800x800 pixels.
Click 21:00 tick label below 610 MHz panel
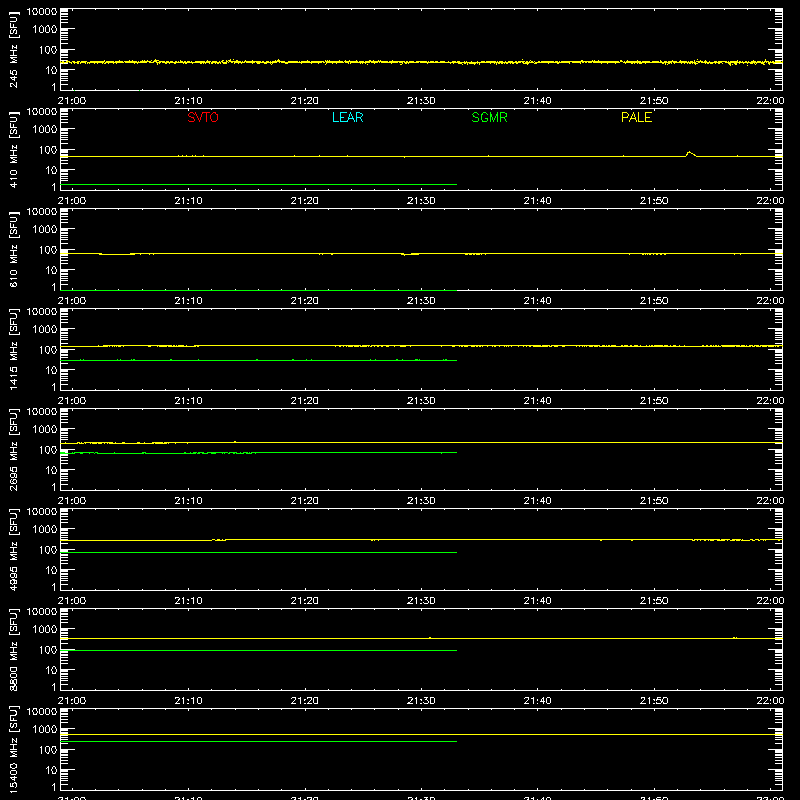click(72, 301)
